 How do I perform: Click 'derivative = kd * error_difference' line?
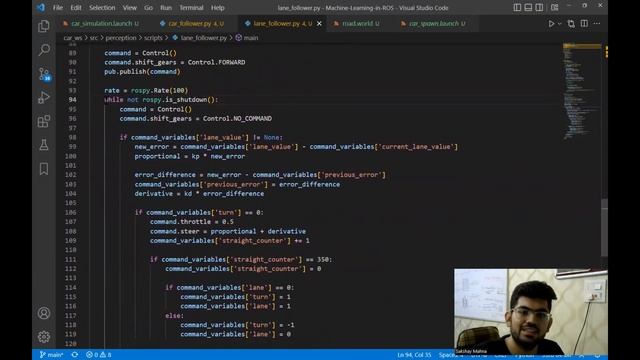click(x=199, y=193)
